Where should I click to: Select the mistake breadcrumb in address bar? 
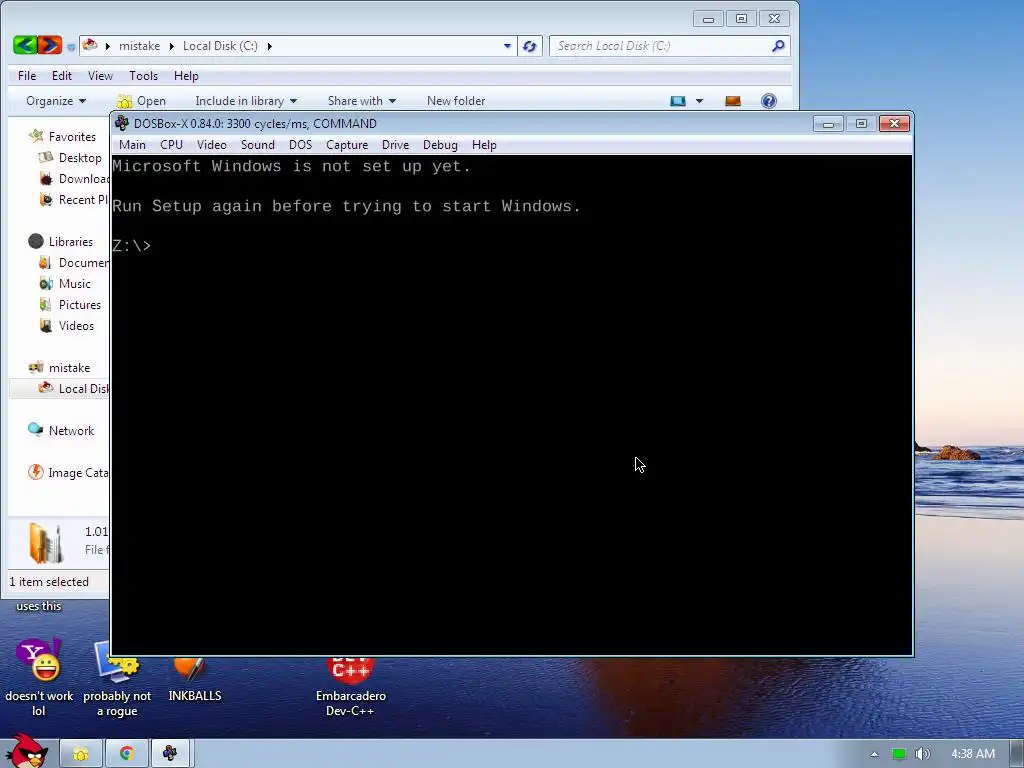point(139,46)
